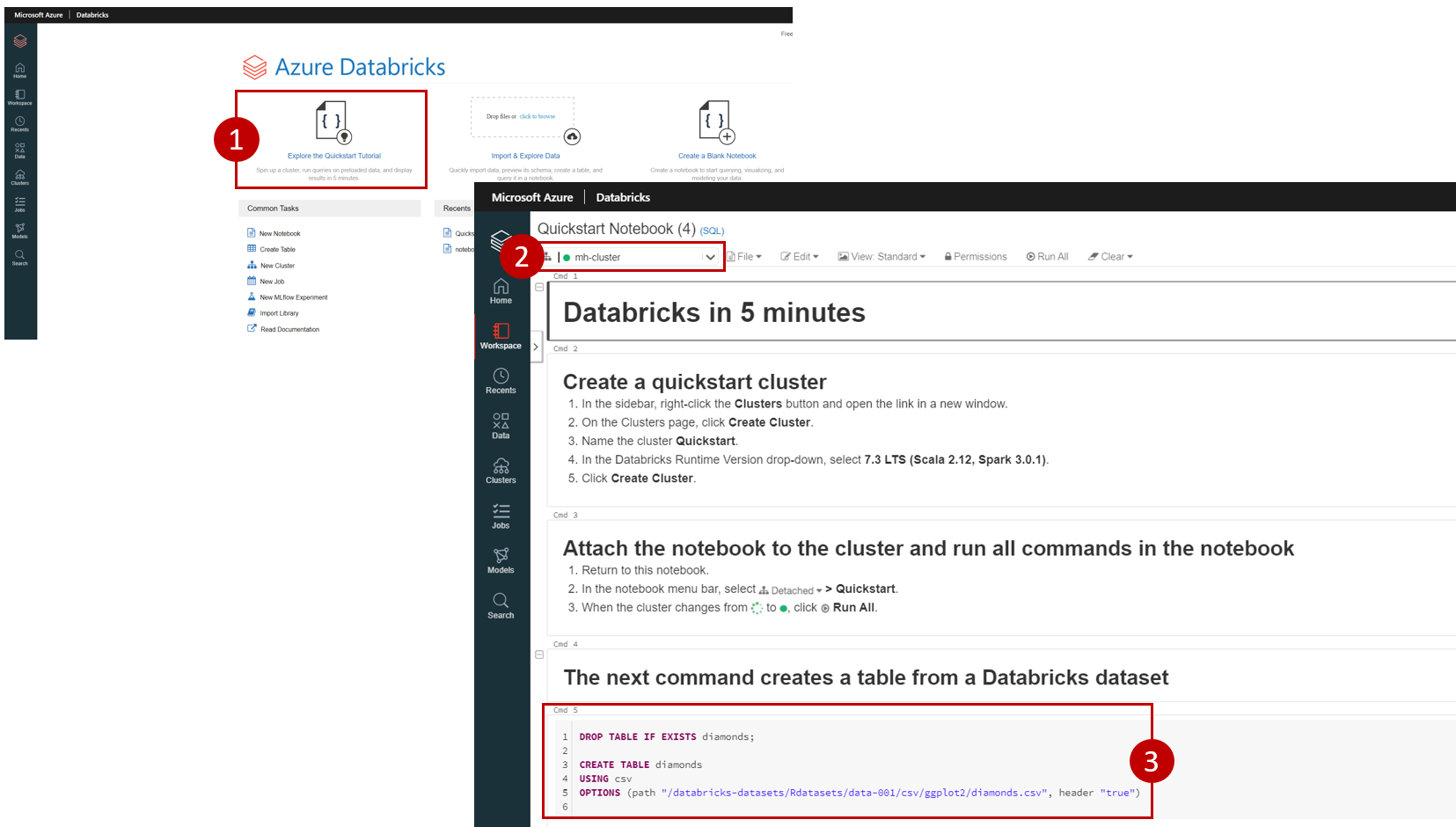This screenshot has width=1456, height=827.
Task: Click Jobs icon in small homepage sidebar
Action: click(19, 204)
